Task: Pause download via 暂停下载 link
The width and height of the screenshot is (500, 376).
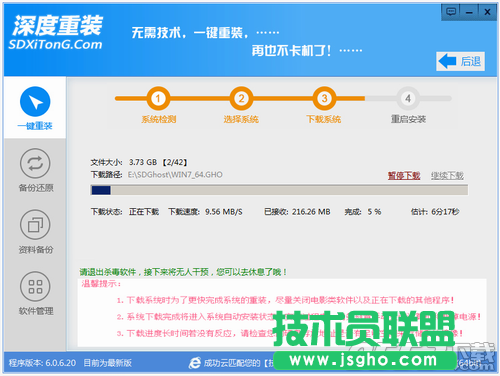Action: (404, 175)
